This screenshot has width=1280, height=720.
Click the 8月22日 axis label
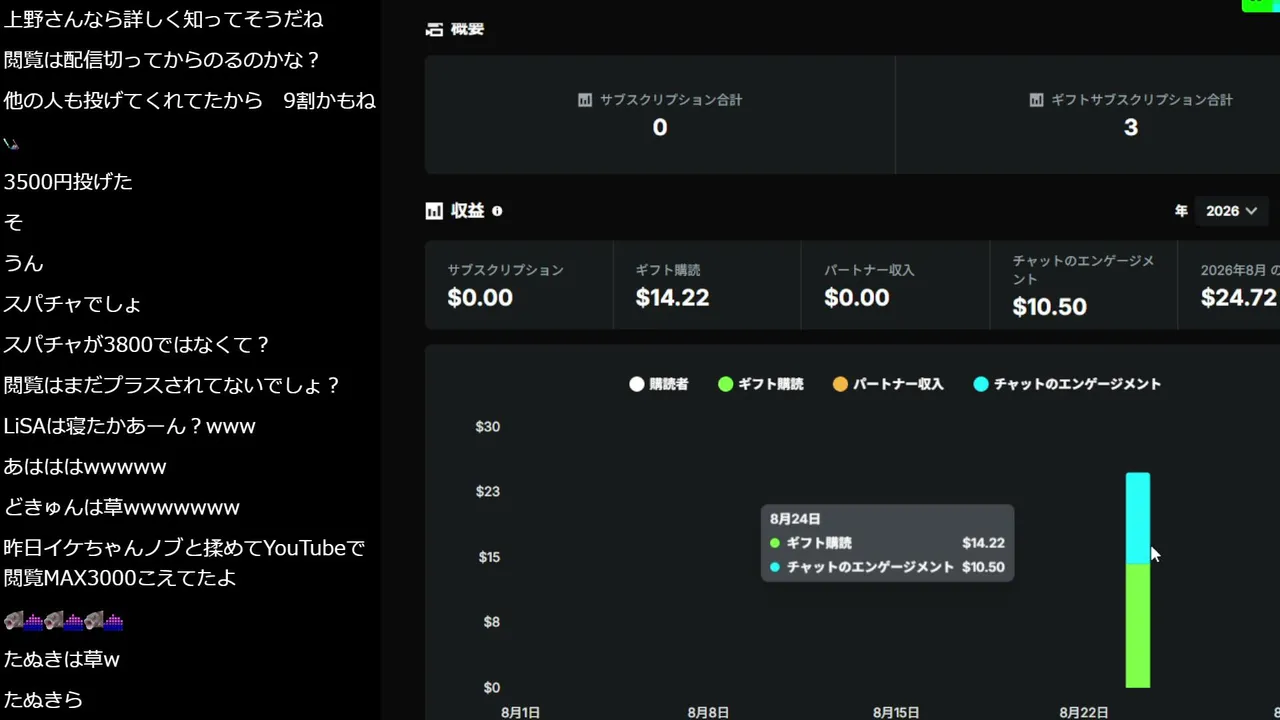1084,712
